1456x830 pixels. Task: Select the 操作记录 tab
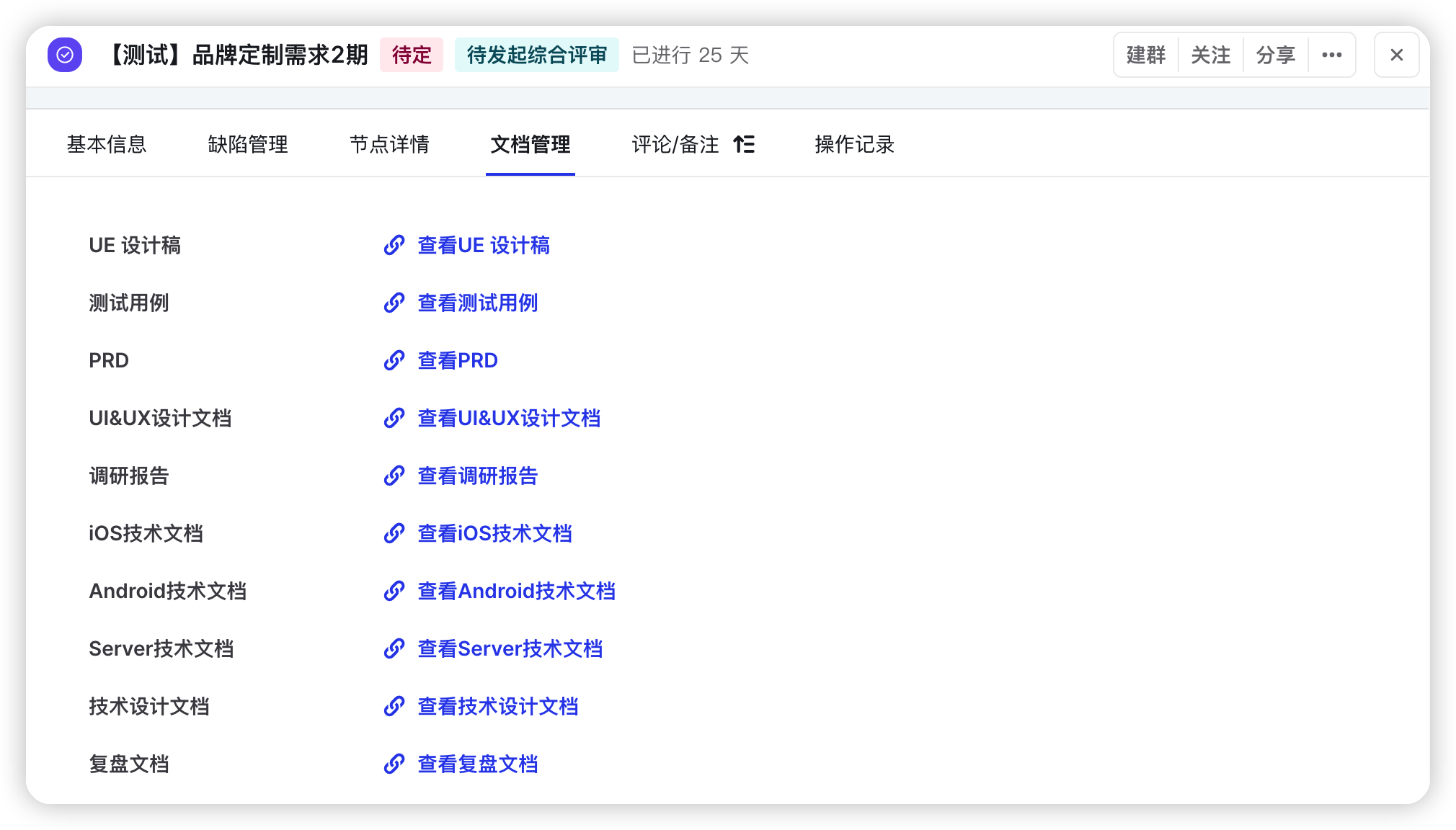(x=854, y=144)
